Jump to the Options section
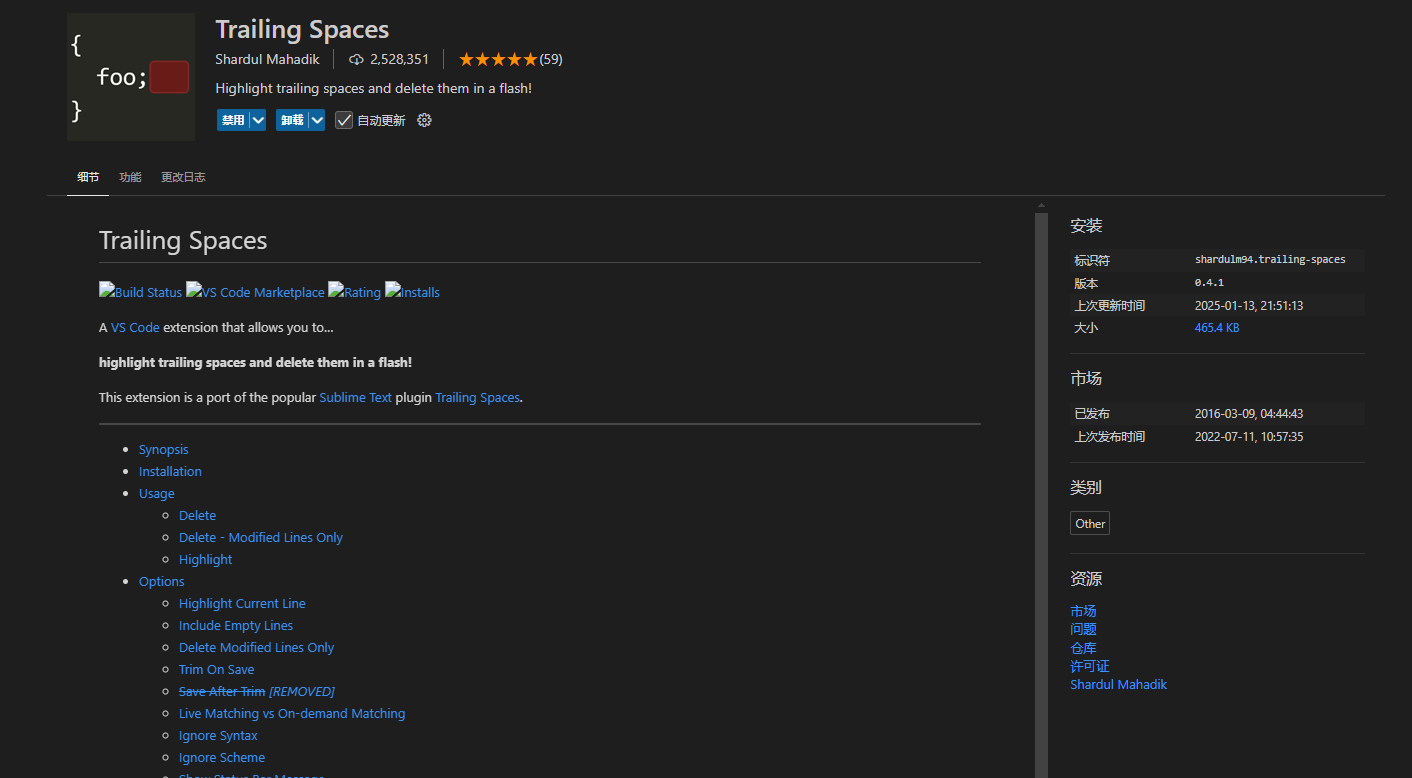Image resolution: width=1412 pixels, height=778 pixels. [x=161, y=581]
